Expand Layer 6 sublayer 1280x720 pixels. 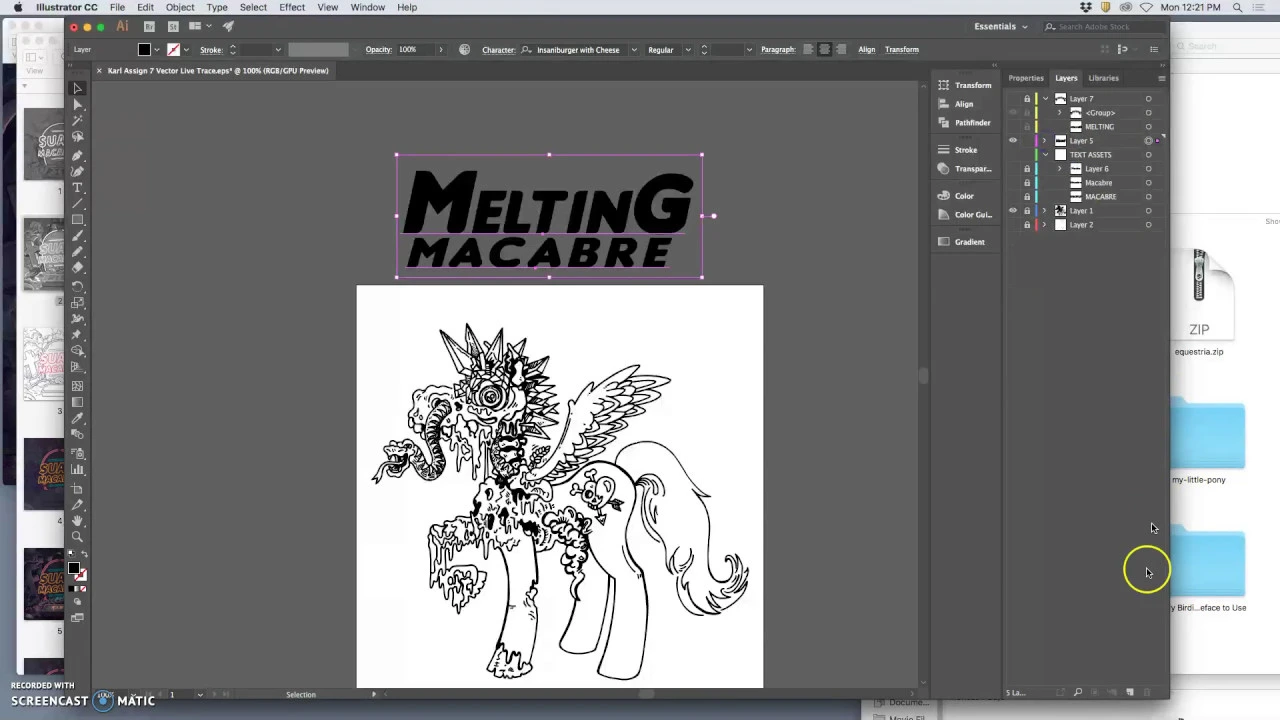1060,169
